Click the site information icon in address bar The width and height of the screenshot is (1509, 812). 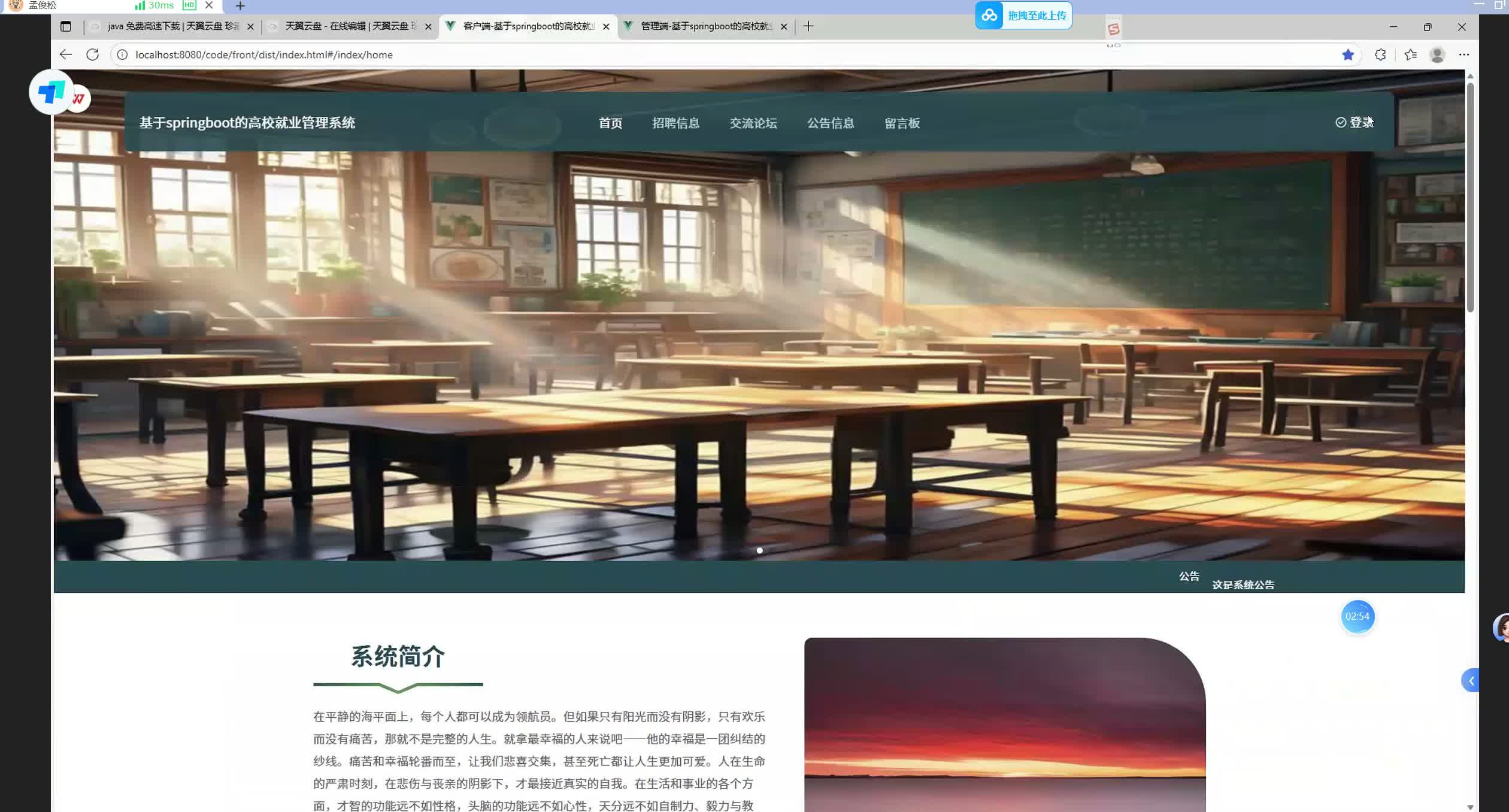pos(122,54)
